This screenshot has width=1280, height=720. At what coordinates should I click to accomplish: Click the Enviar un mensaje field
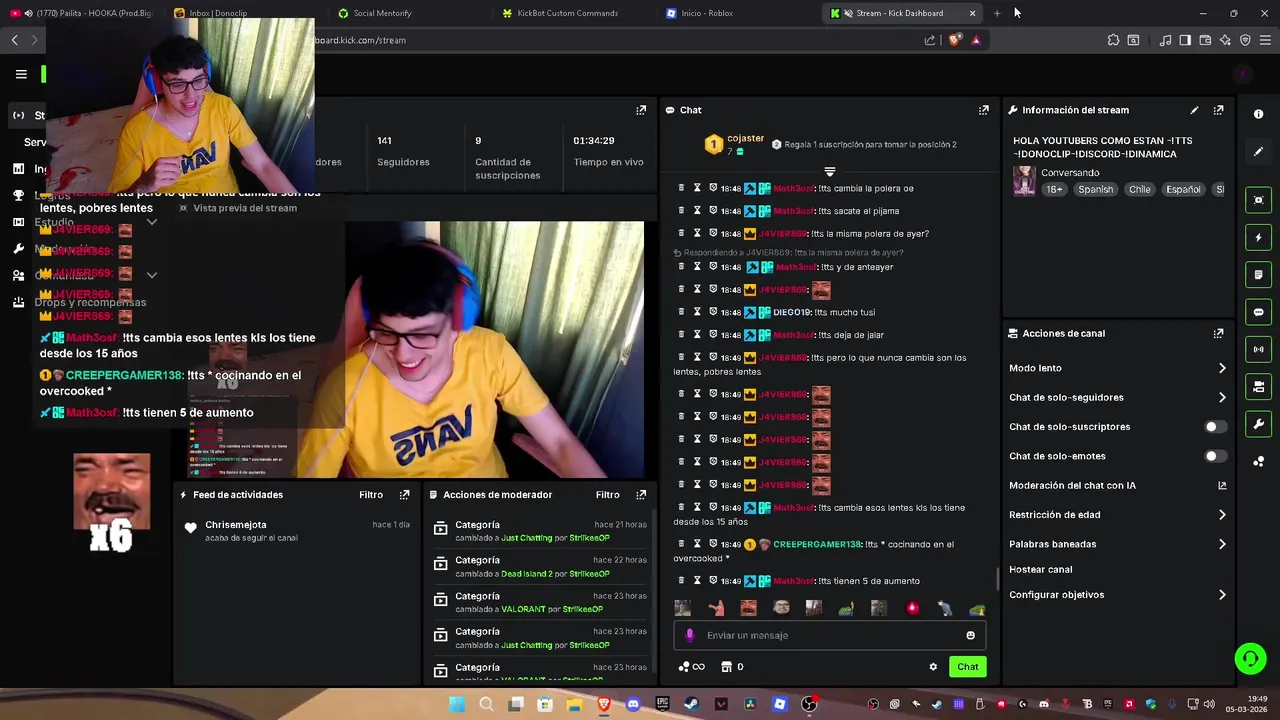tap(830, 636)
